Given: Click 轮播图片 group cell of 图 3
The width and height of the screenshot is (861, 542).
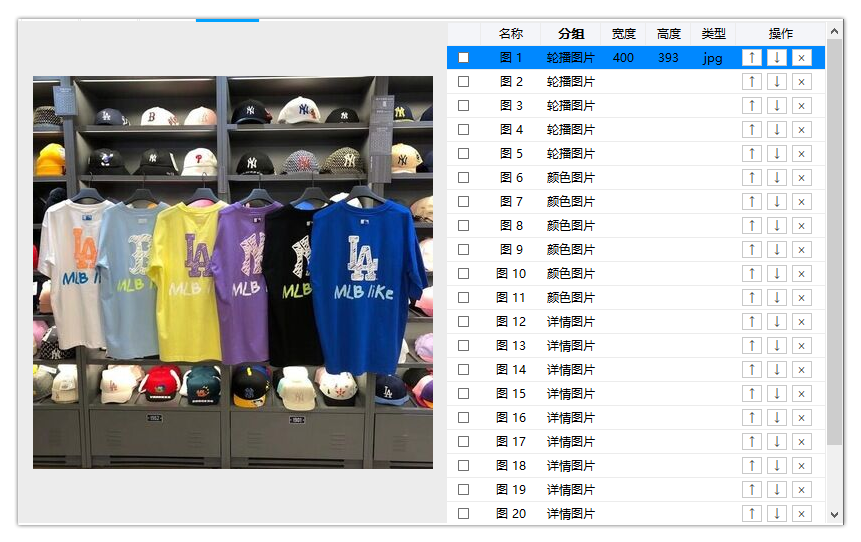Looking at the screenshot, I should coord(571,105).
